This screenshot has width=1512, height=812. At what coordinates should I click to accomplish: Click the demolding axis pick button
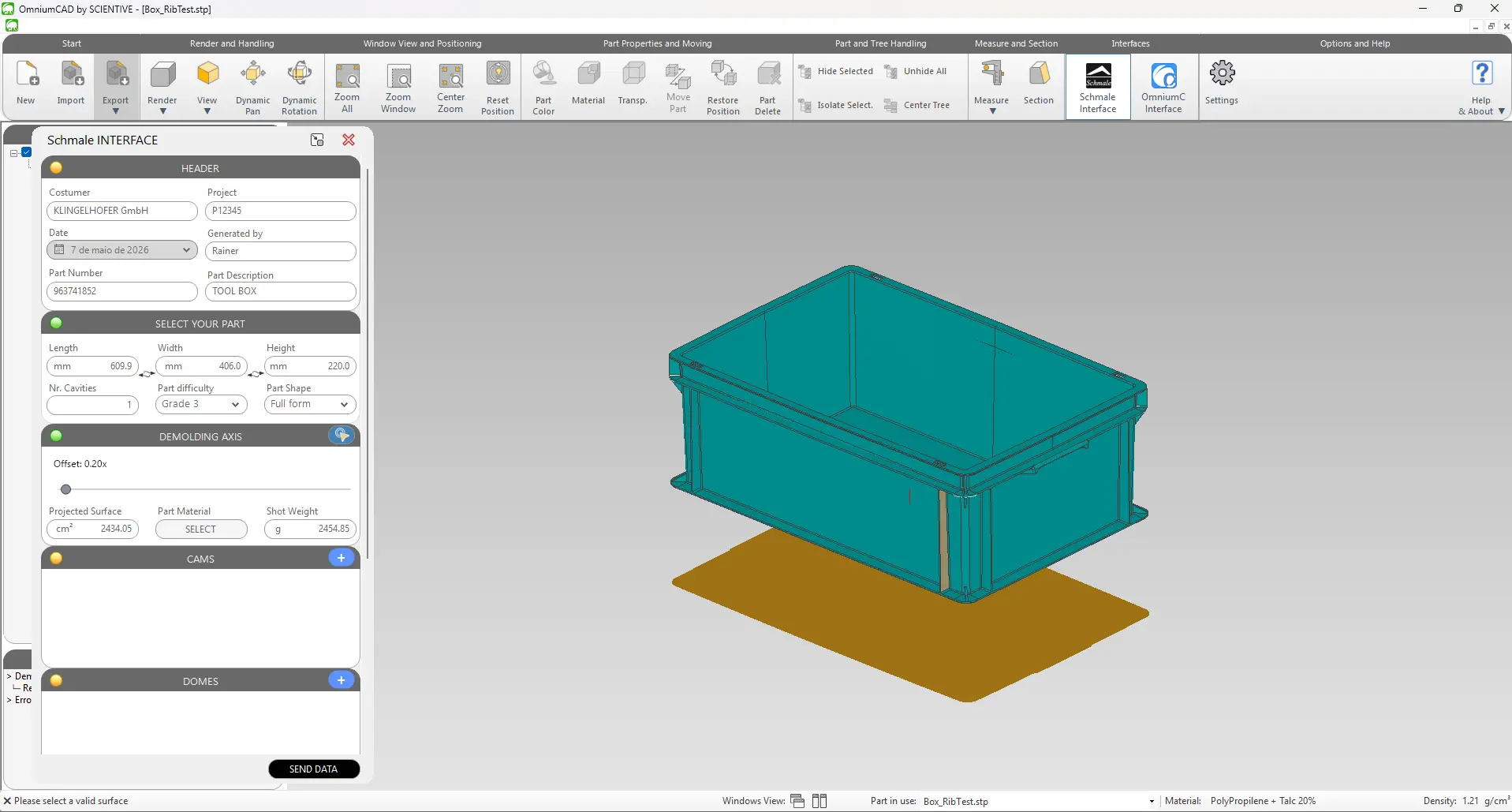tap(342, 435)
